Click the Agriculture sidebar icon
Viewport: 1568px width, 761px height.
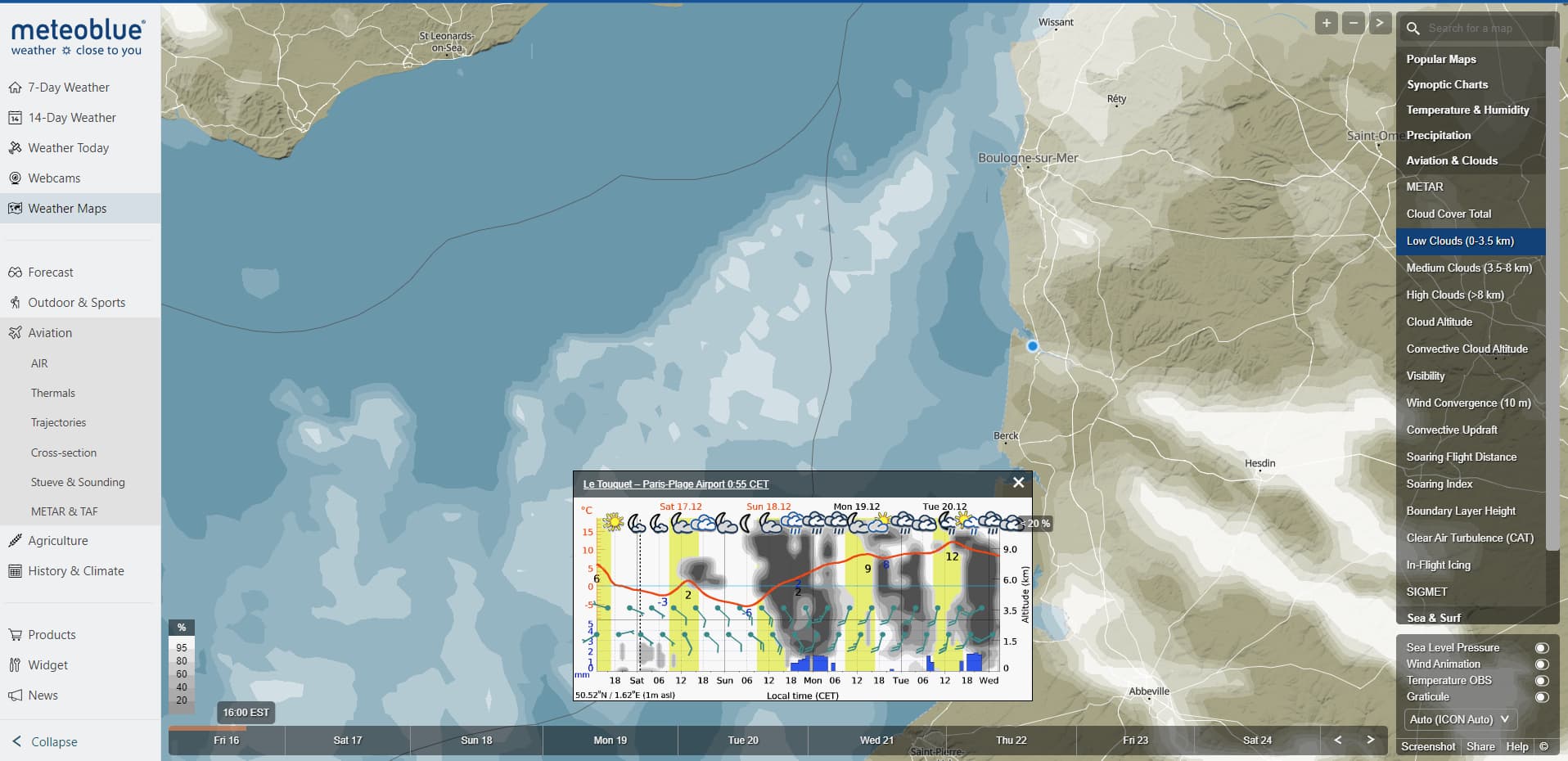[x=15, y=541]
